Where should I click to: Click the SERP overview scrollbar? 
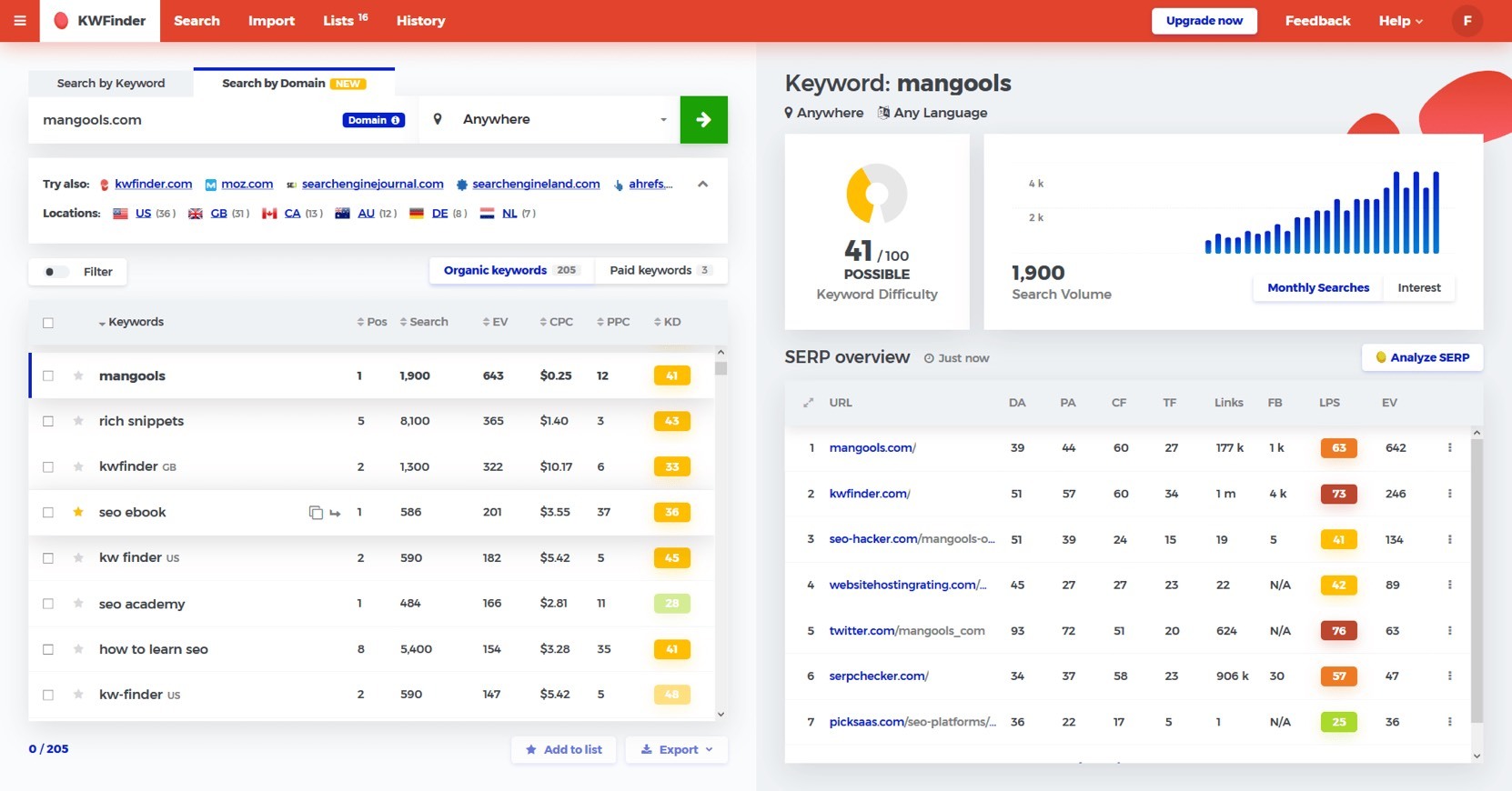pos(1477,581)
